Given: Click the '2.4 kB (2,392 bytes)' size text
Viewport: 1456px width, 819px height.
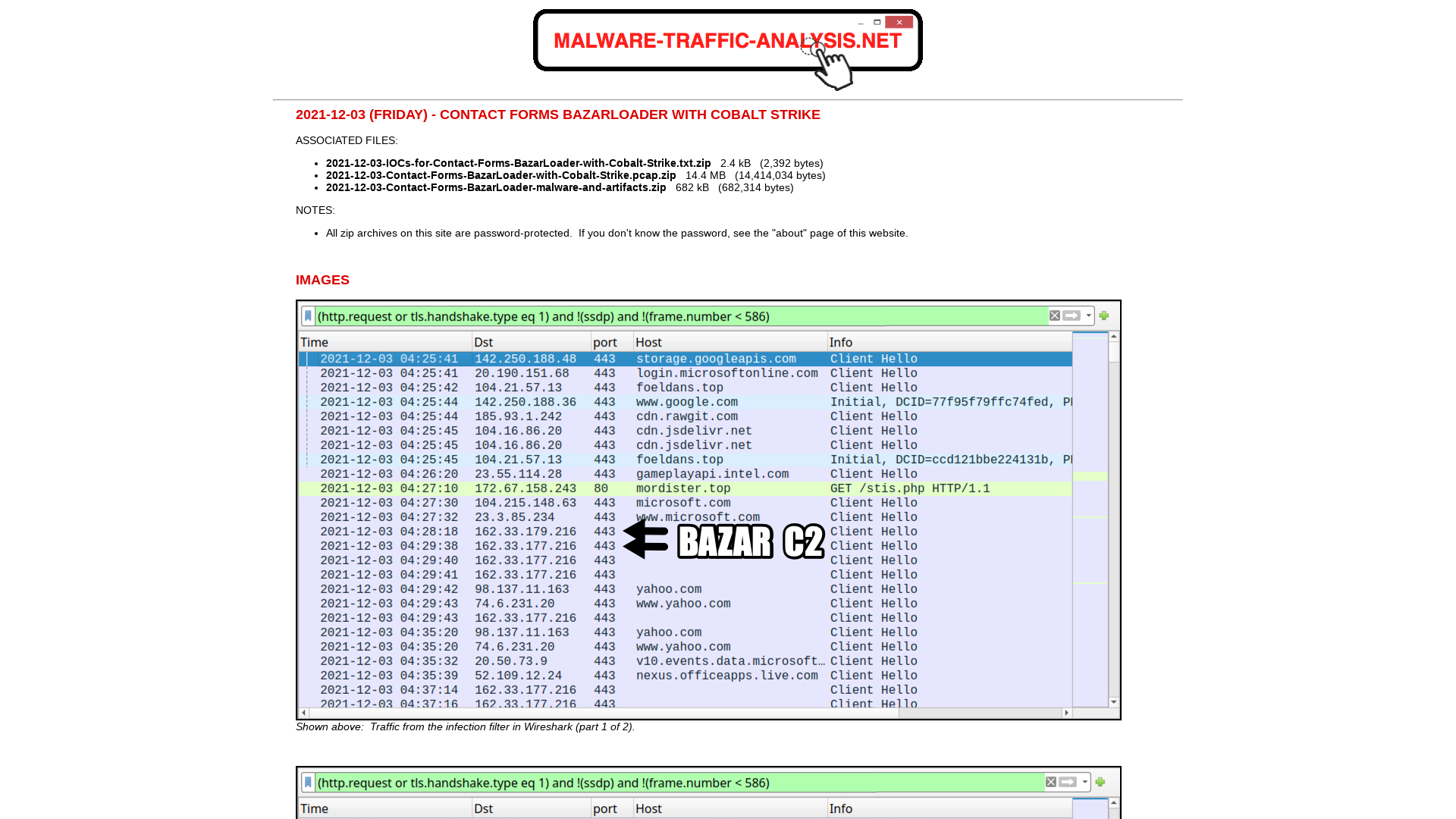Looking at the screenshot, I should tap(771, 163).
